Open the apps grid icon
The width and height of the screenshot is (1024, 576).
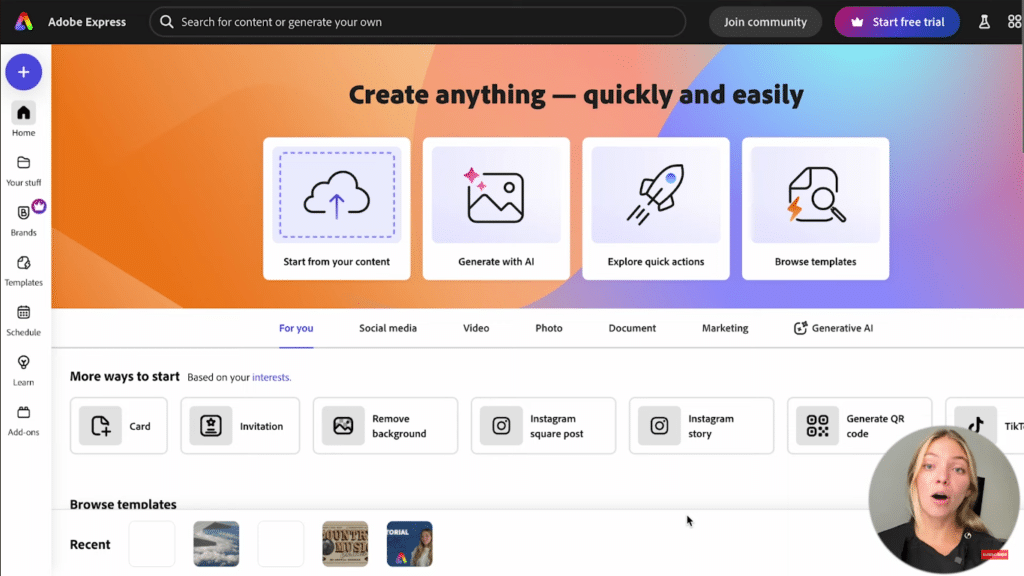coord(1014,22)
